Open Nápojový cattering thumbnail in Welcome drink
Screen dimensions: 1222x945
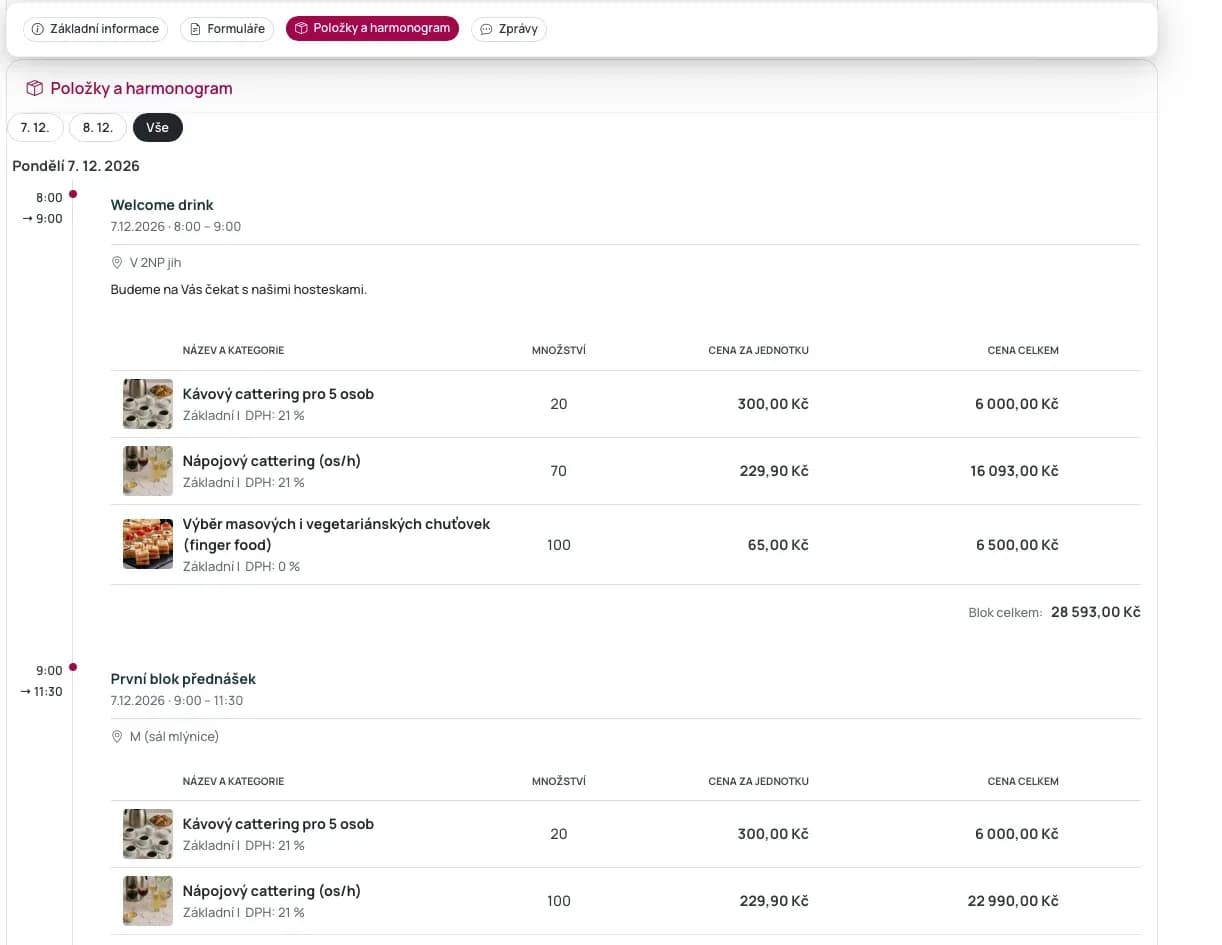(x=148, y=471)
